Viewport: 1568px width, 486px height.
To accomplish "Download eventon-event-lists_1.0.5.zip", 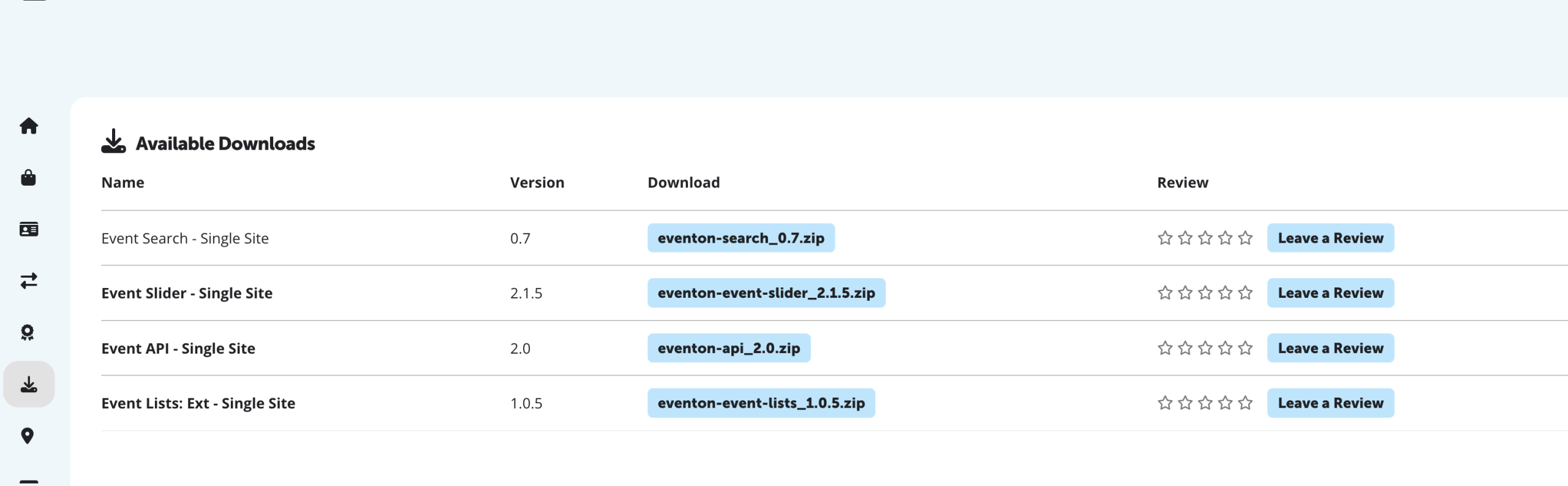I will coord(761,403).
